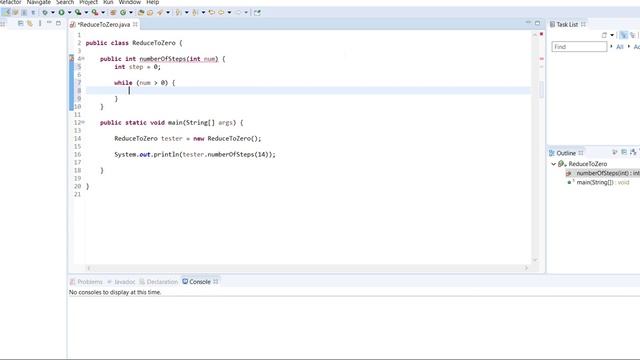Open the Window menu
640x360 pixels.
[x=130, y=2]
